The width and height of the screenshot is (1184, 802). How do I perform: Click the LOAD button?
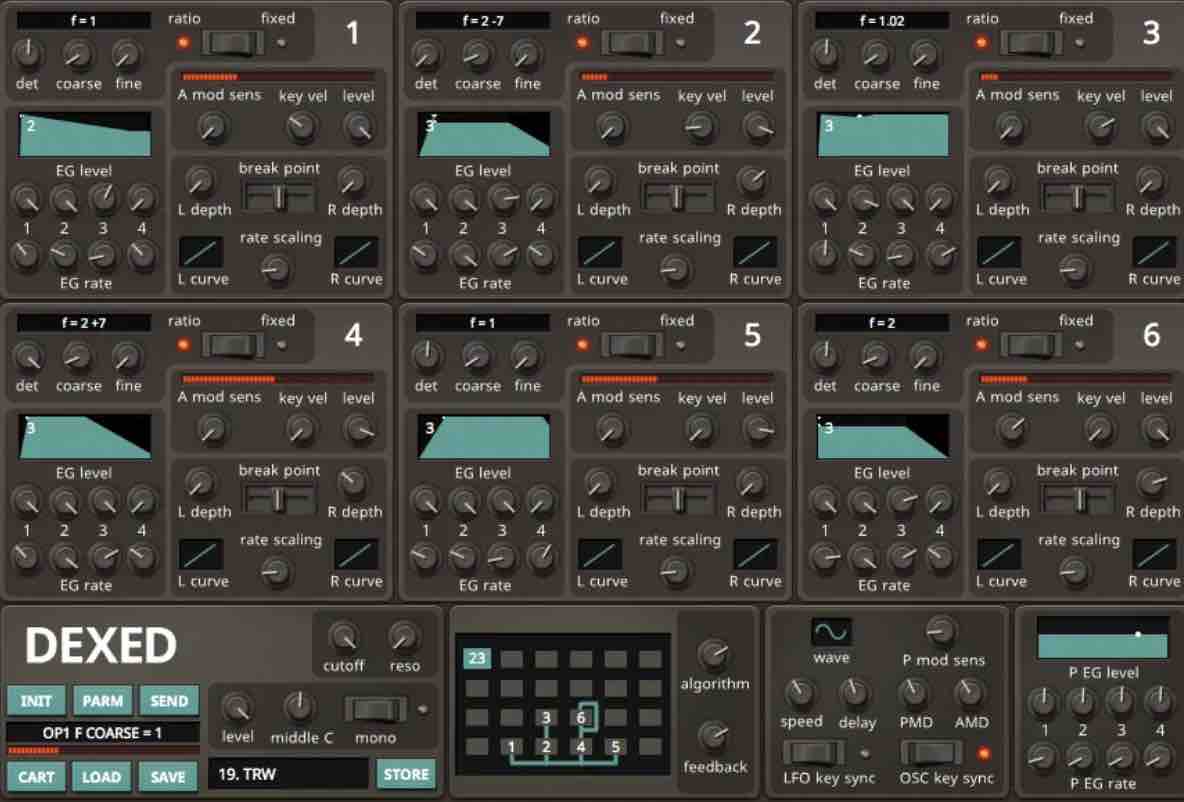103,776
